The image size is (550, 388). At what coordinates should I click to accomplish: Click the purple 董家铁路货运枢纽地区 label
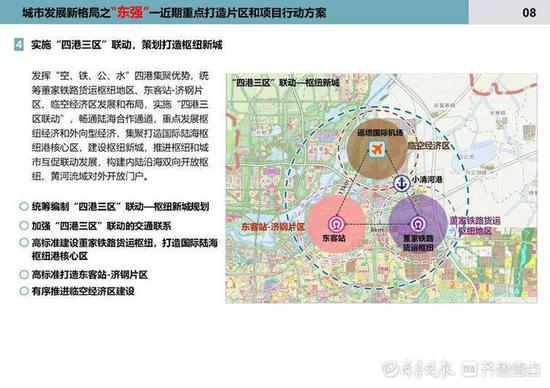click(475, 226)
